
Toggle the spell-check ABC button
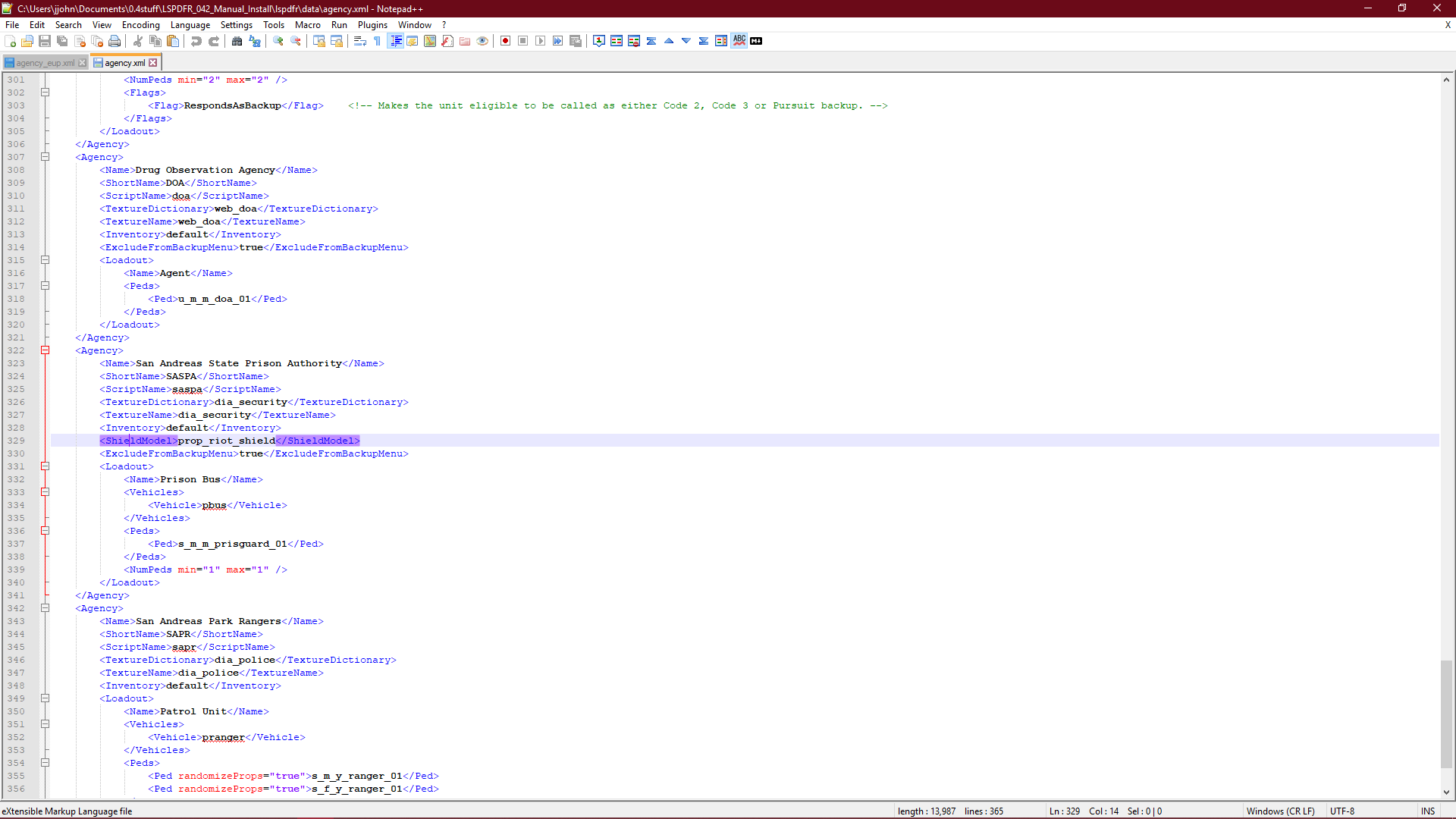(x=739, y=41)
